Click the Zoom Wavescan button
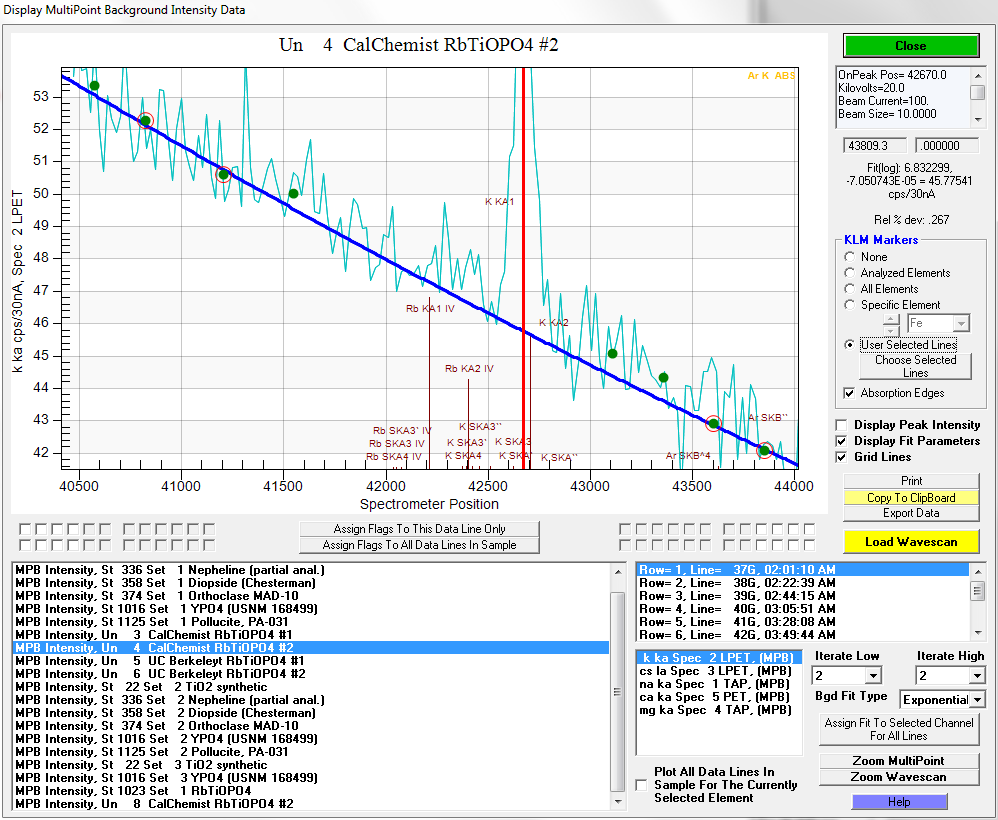The height and width of the screenshot is (820, 998). [x=898, y=777]
